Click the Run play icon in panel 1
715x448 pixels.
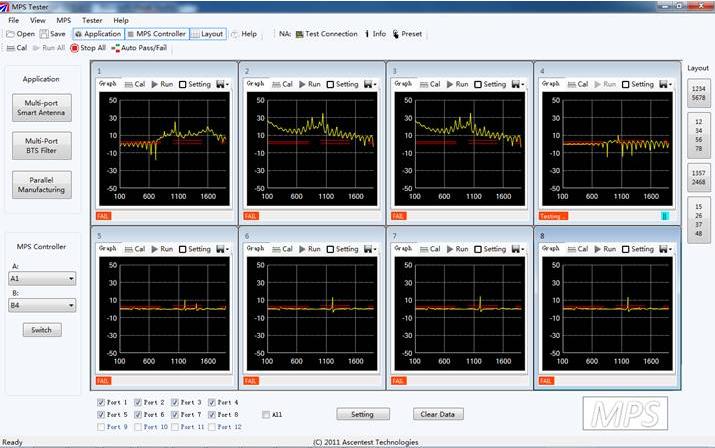154,84
